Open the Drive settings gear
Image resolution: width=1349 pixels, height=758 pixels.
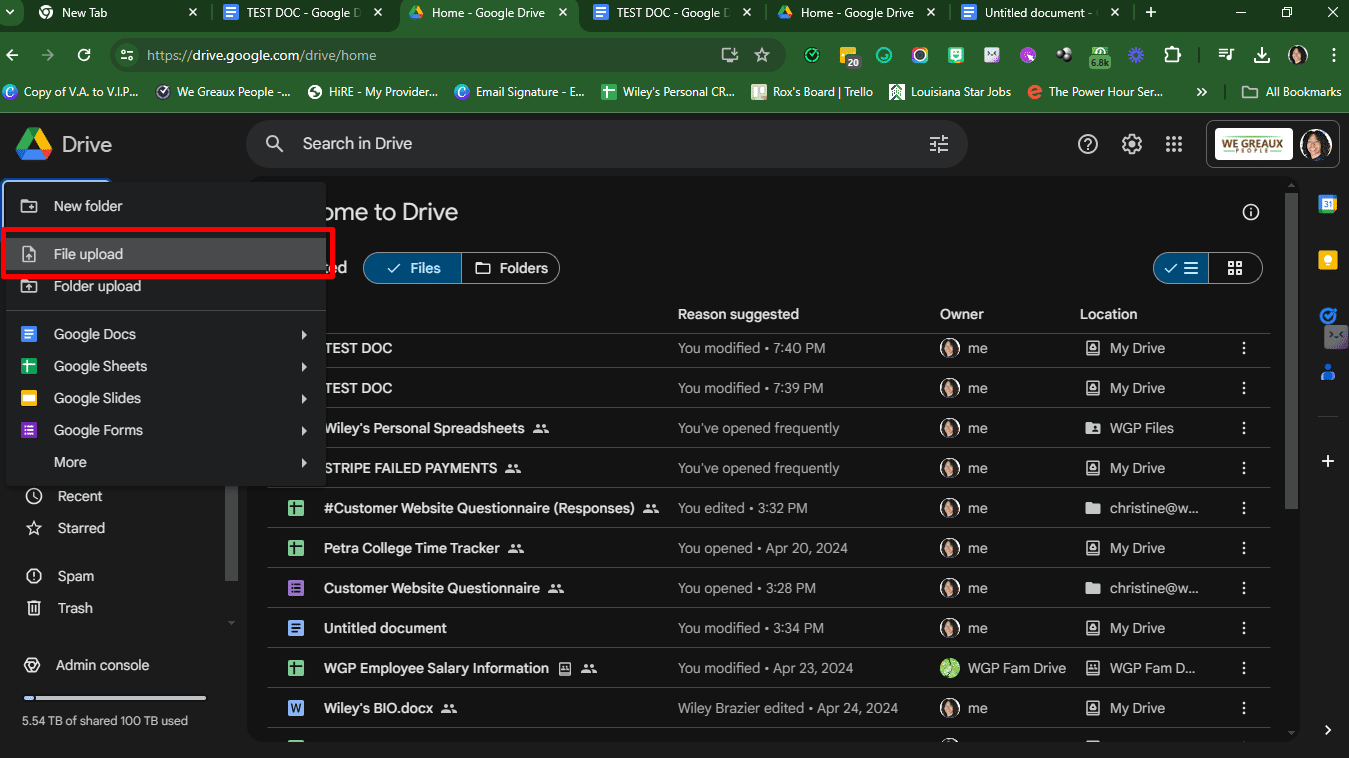(x=1132, y=144)
